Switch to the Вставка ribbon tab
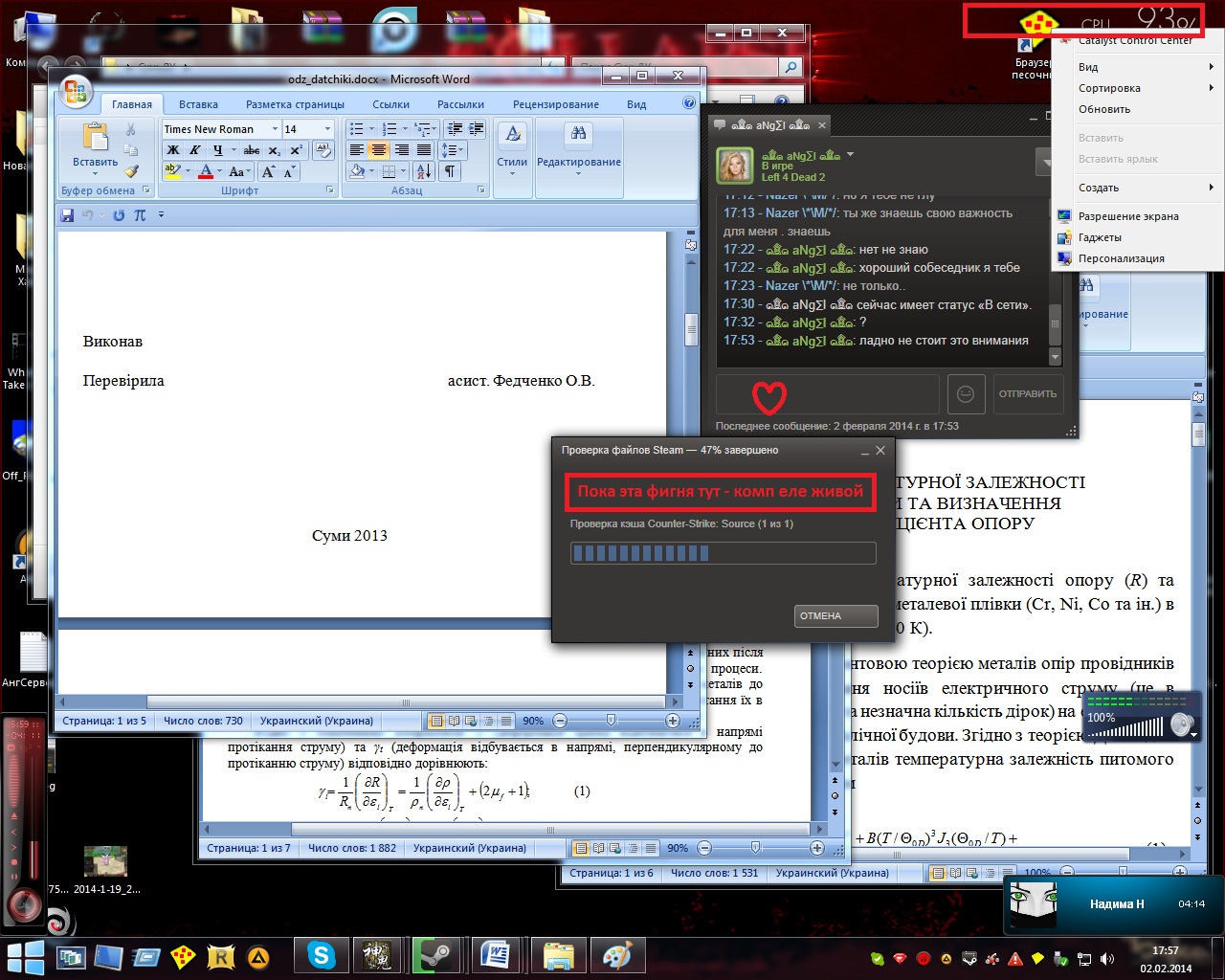 coord(198,104)
